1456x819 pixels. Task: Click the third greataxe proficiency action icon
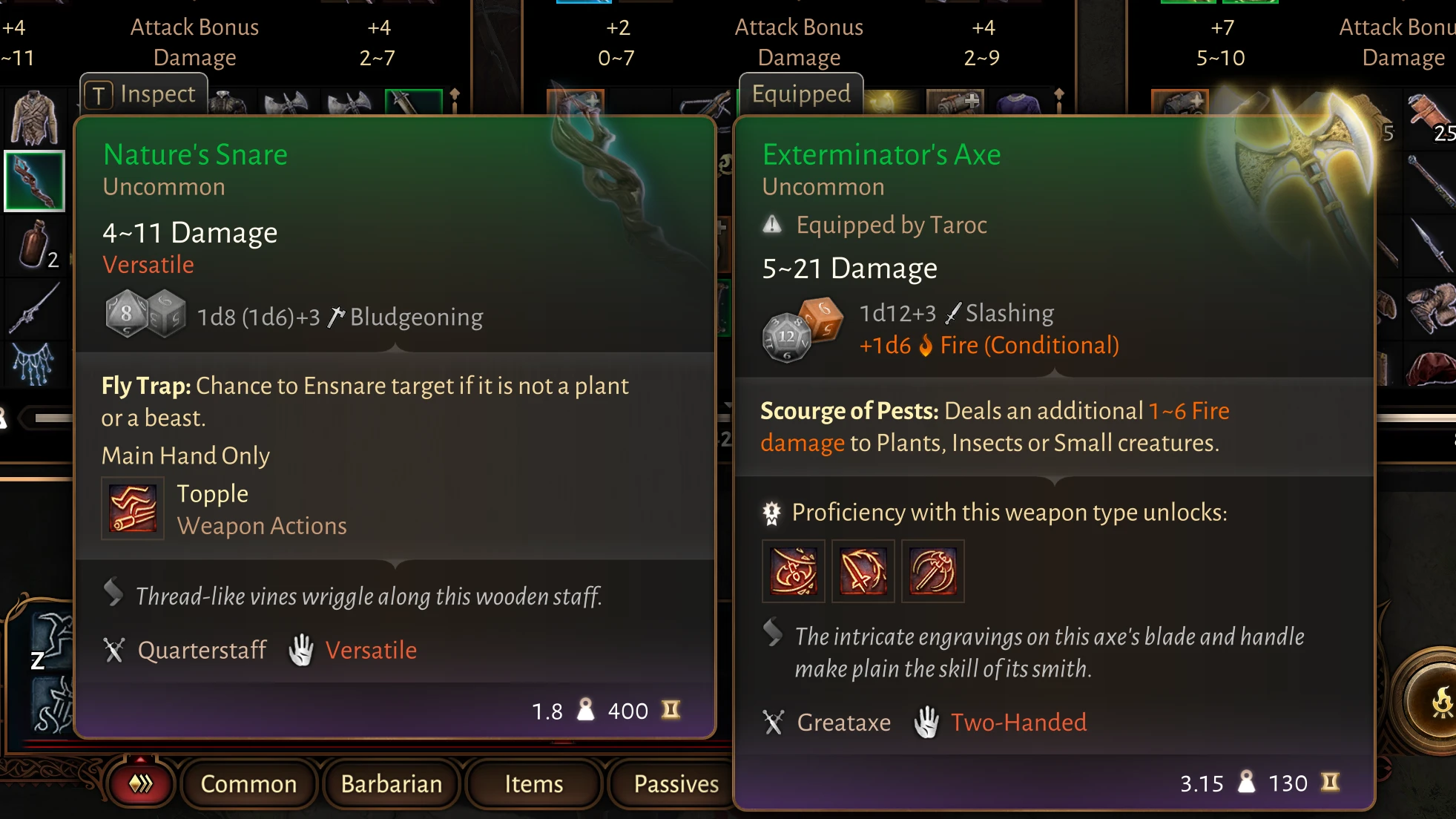[933, 571]
